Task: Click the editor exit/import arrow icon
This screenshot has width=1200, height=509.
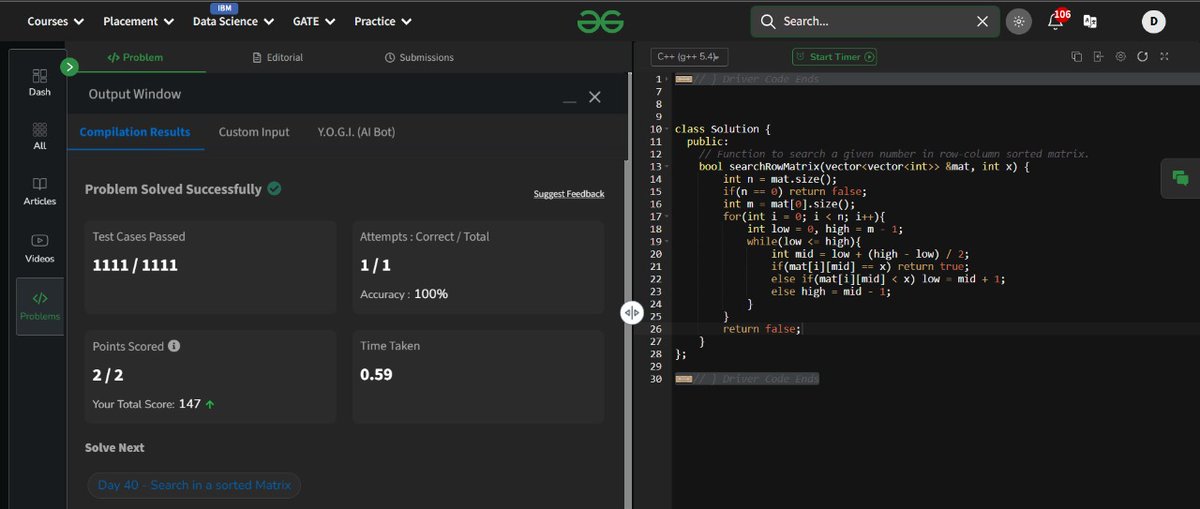Action: [1099, 57]
